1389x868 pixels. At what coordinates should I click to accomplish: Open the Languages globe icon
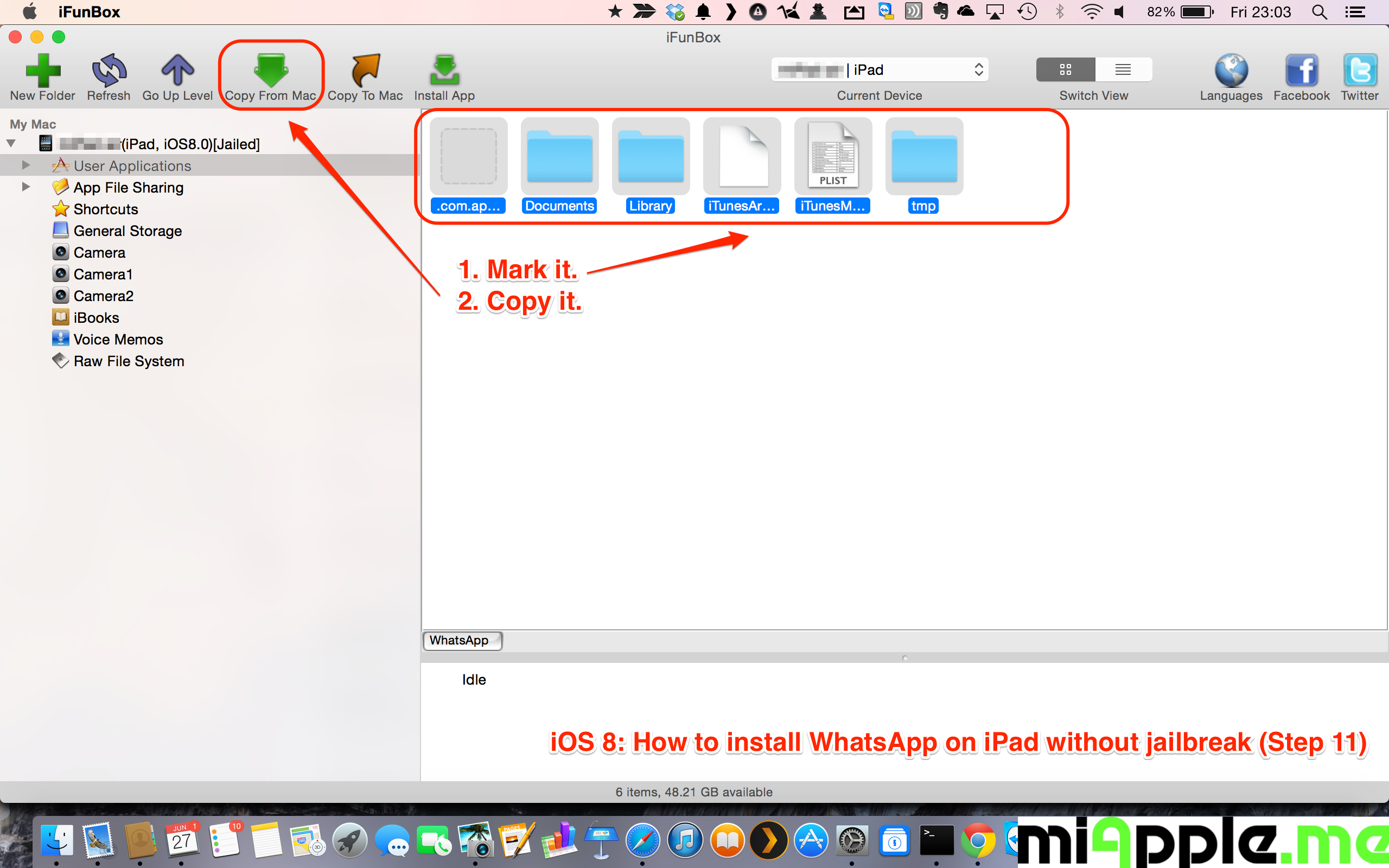pyautogui.click(x=1231, y=71)
